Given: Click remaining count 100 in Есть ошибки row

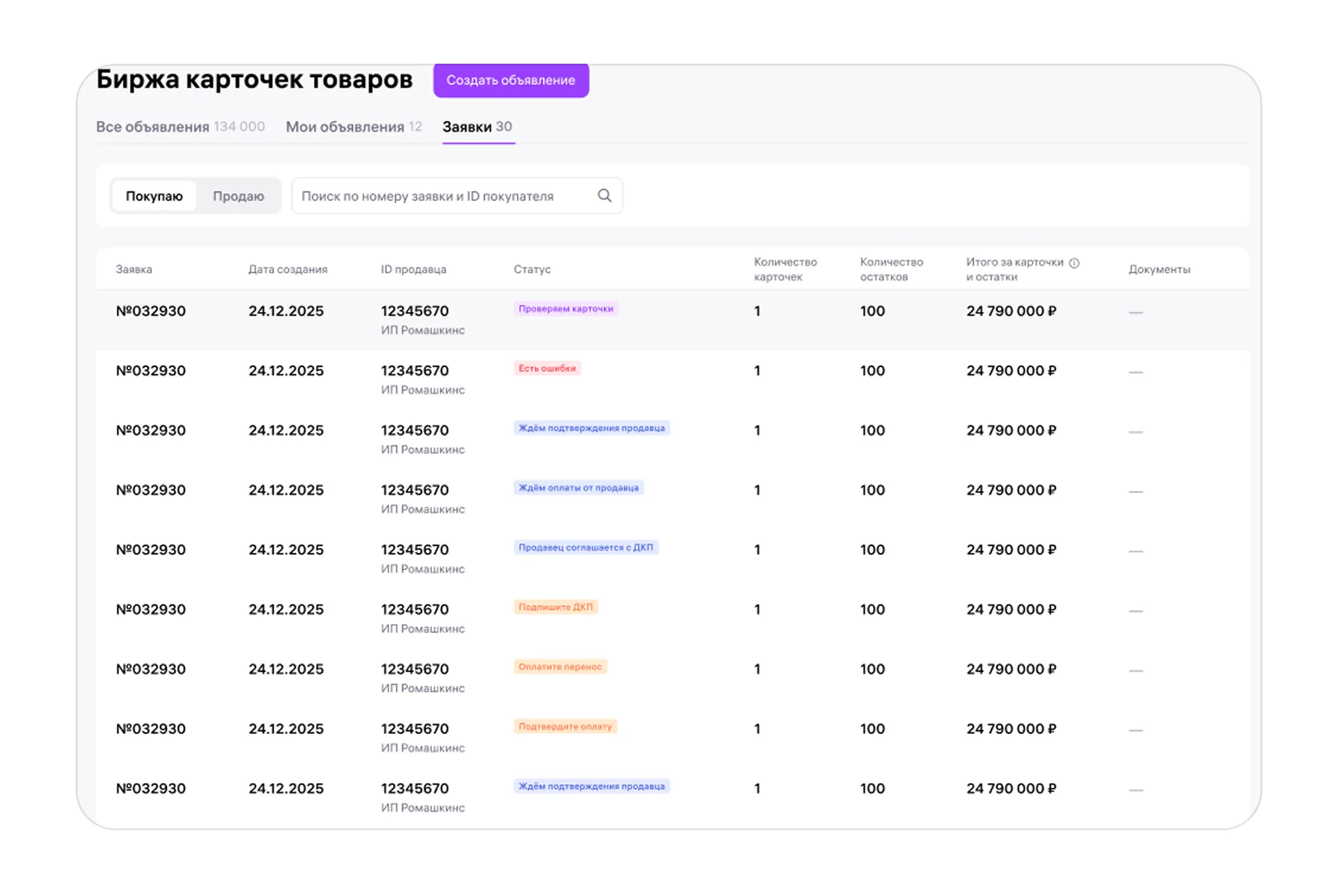Looking at the screenshot, I should click(x=873, y=371).
